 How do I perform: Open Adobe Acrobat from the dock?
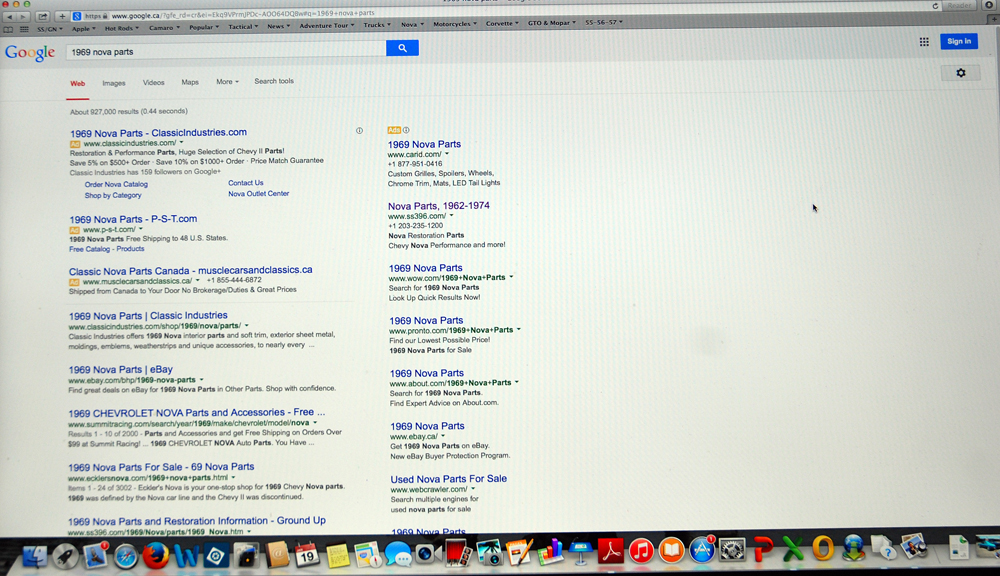[610, 551]
